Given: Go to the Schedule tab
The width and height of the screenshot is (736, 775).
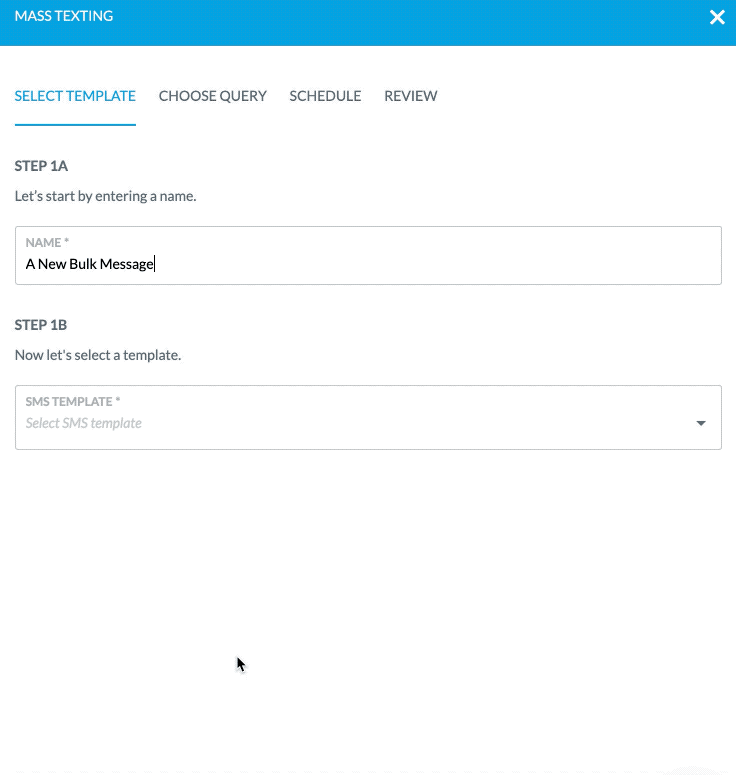Looking at the screenshot, I should click(325, 96).
